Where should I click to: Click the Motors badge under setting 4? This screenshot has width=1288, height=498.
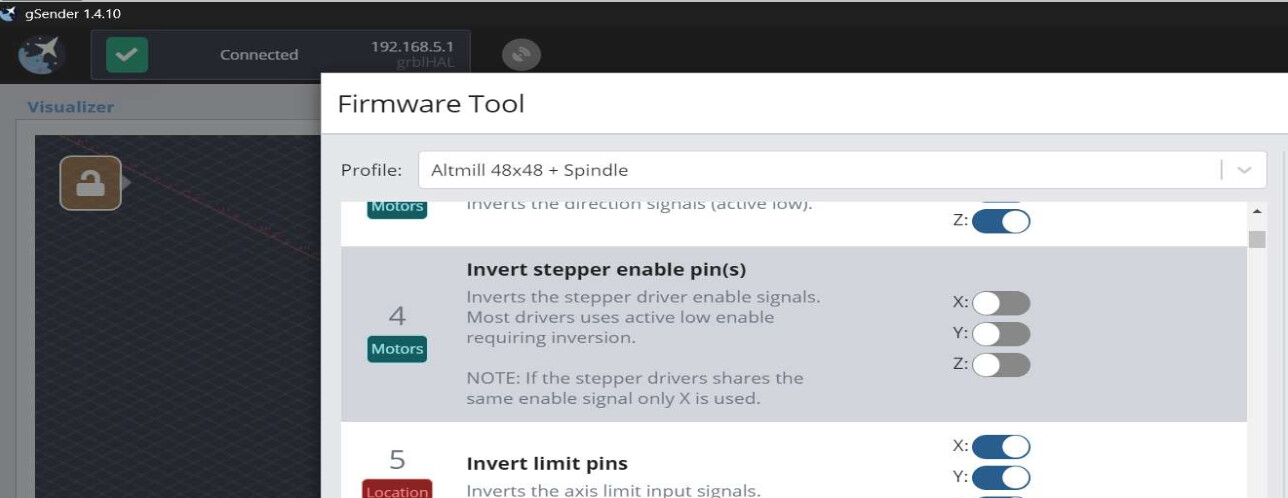coord(397,349)
